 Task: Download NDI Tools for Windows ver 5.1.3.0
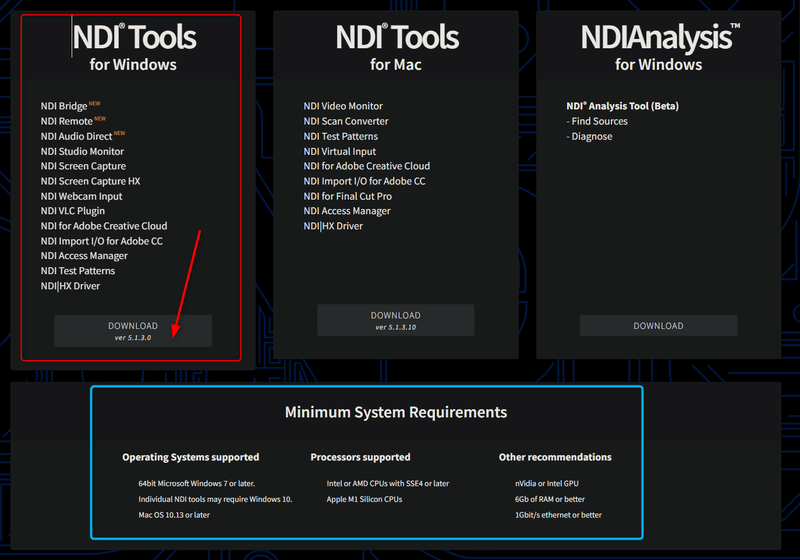click(133, 331)
